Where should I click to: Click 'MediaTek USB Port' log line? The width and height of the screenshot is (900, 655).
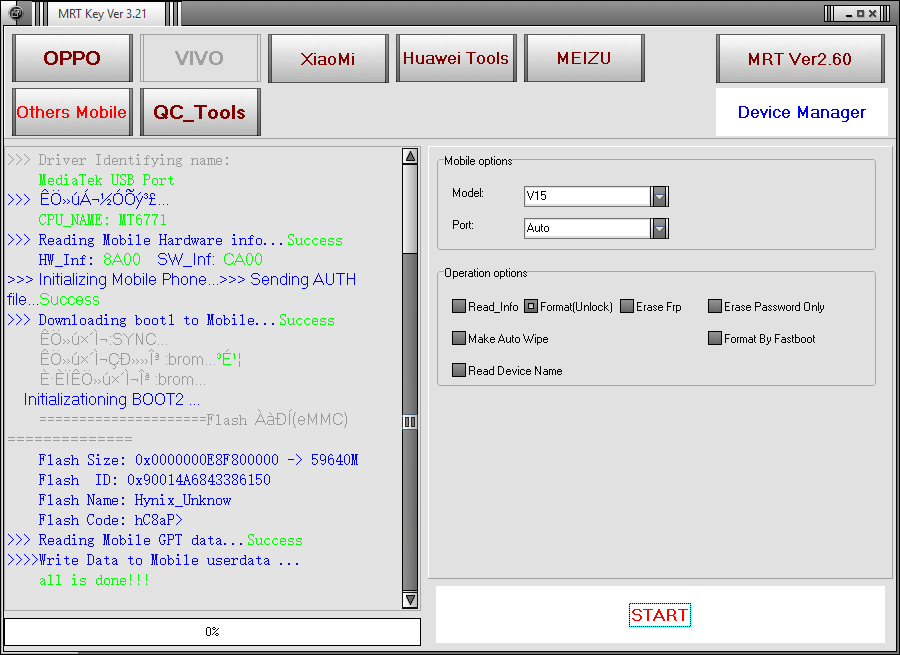(106, 180)
